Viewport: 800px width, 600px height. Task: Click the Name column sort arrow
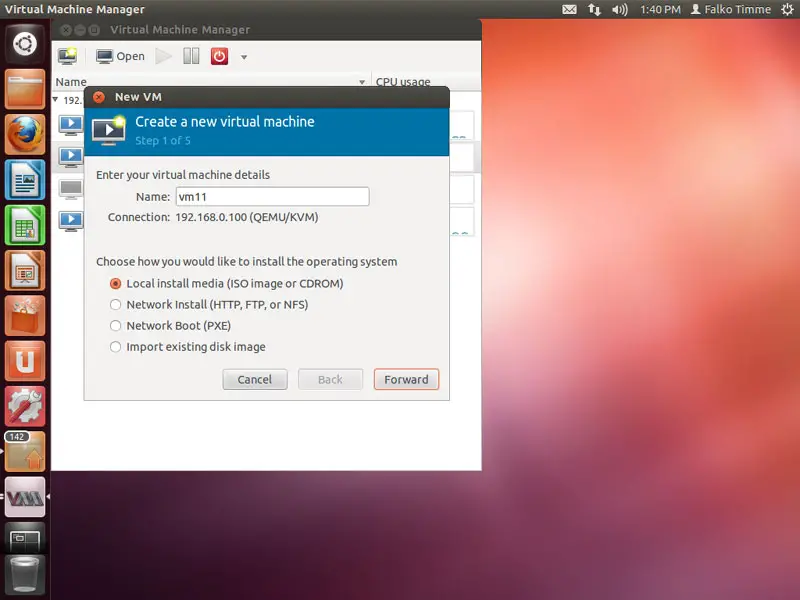point(362,82)
